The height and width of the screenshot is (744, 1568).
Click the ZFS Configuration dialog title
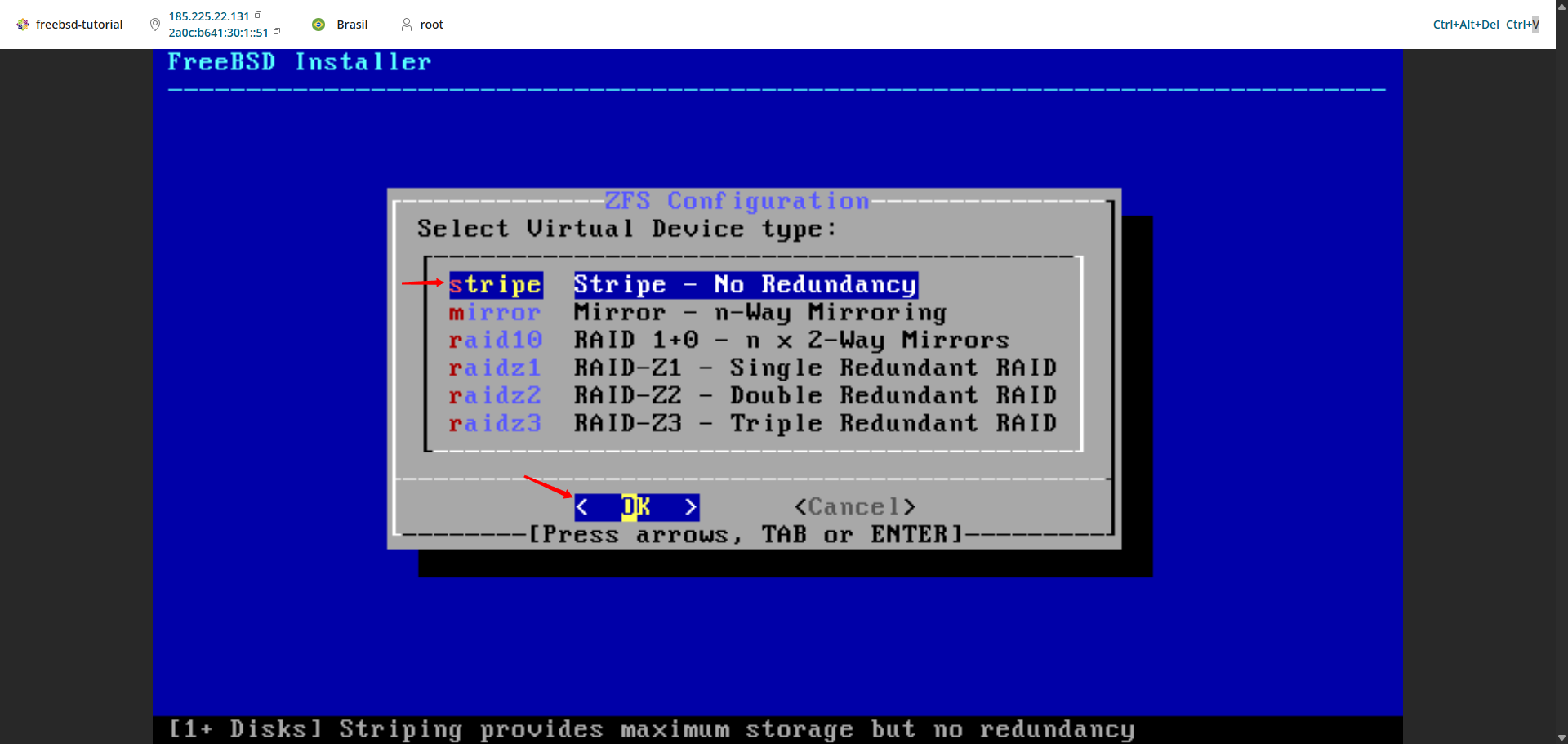pos(737,201)
